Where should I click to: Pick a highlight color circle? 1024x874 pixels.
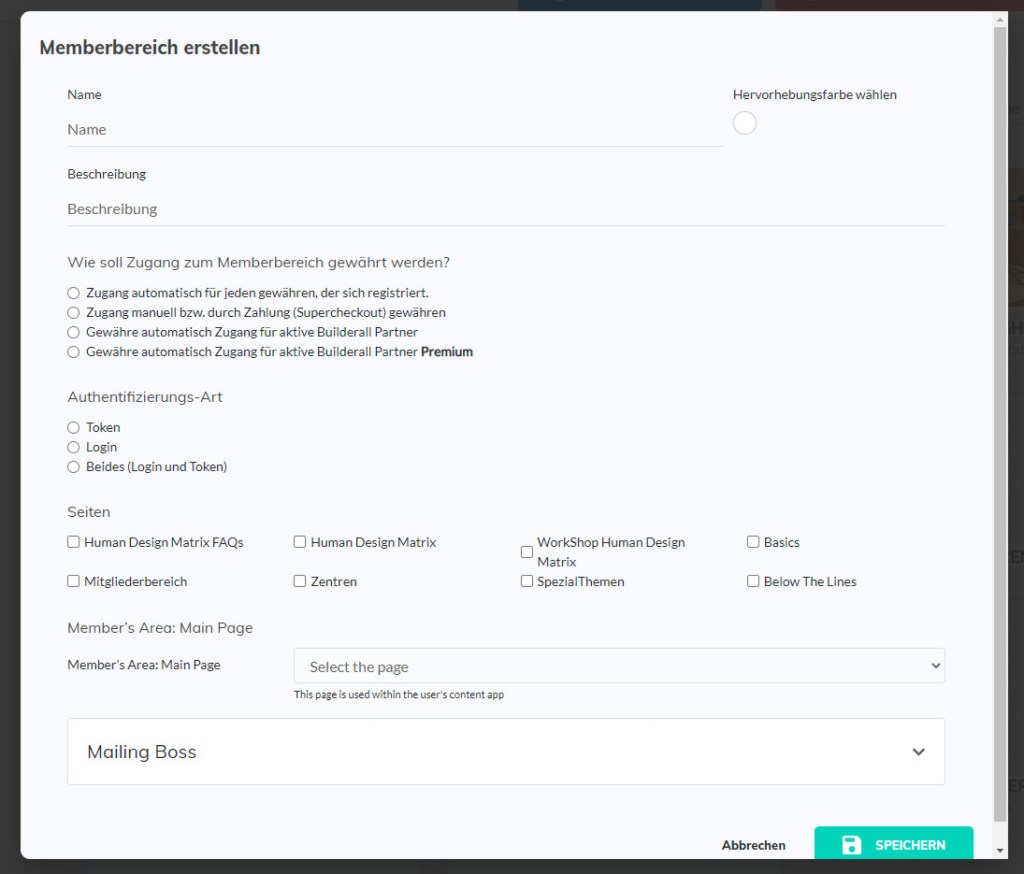(745, 123)
